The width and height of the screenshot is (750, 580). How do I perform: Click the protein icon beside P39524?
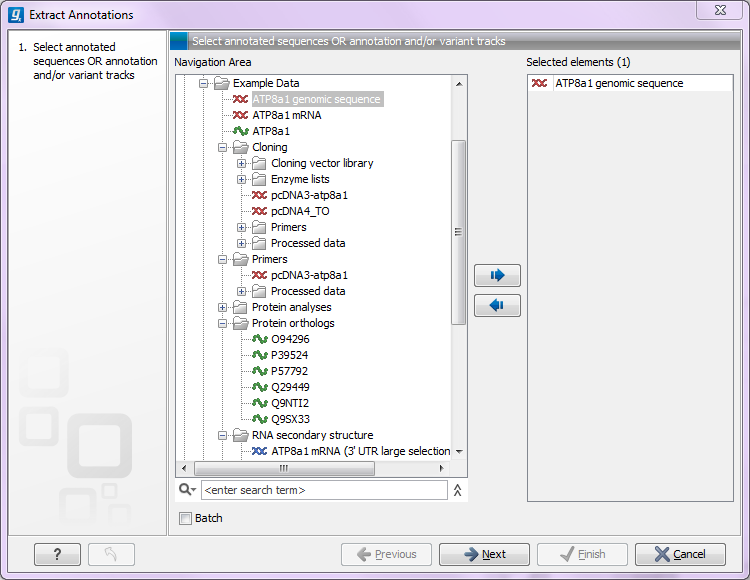click(259, 355)
